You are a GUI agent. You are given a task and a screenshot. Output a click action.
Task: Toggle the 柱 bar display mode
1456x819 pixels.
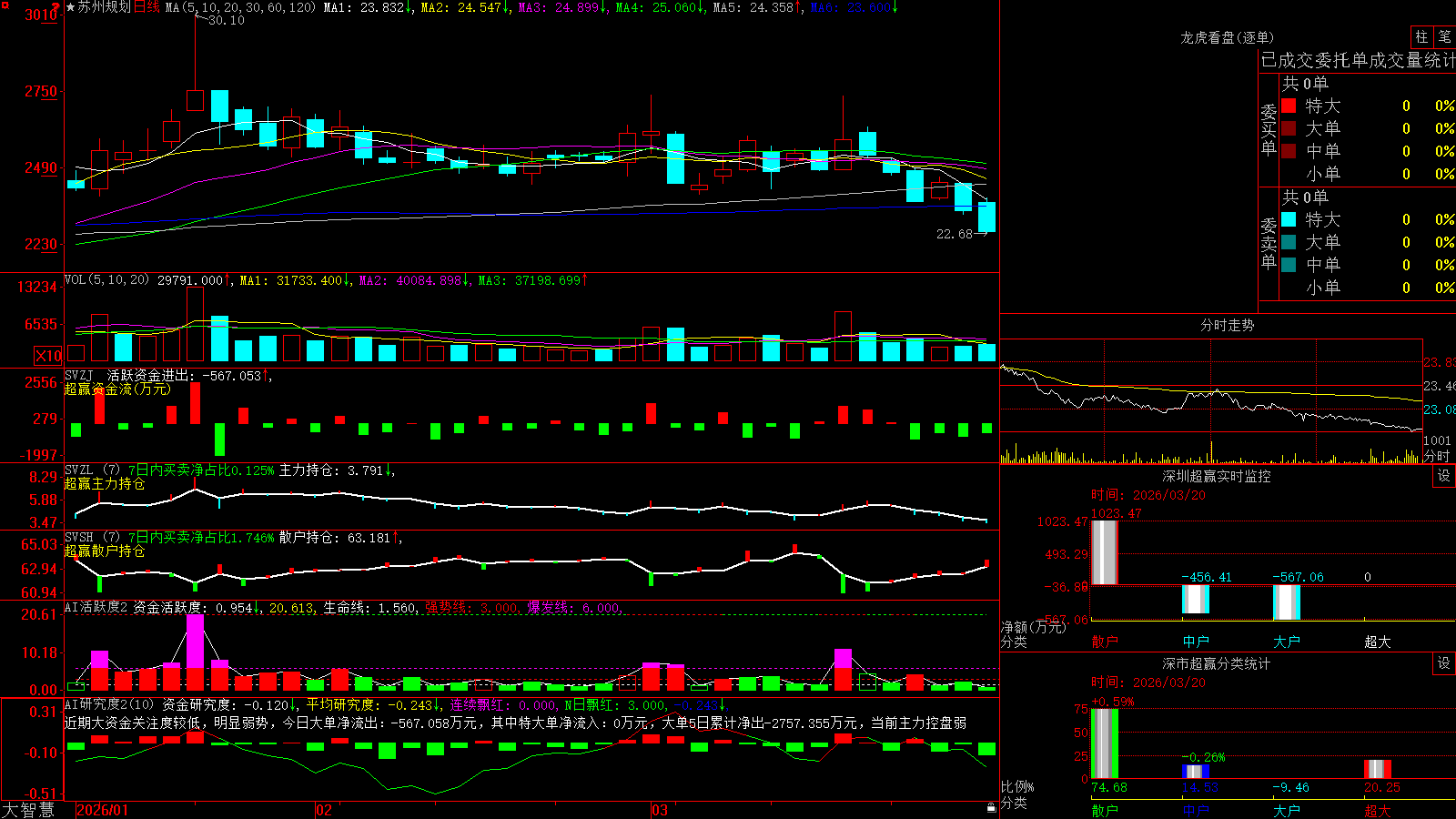tap(1421, 37)
